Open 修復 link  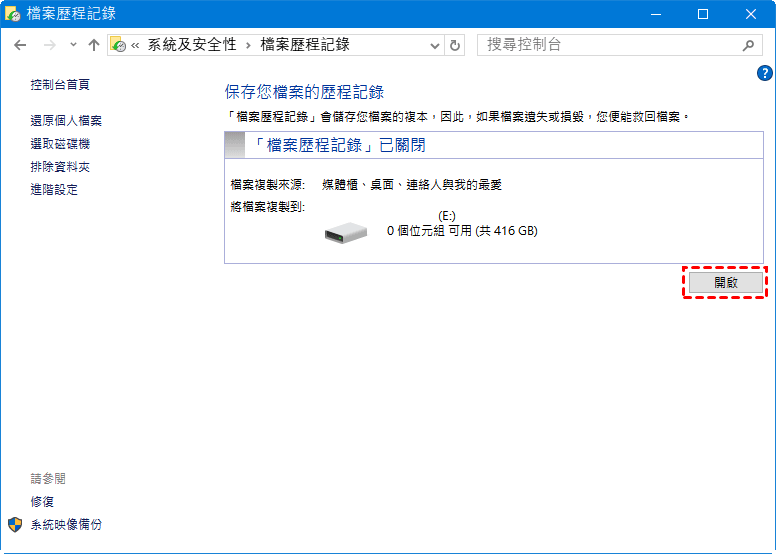point(42,502)
